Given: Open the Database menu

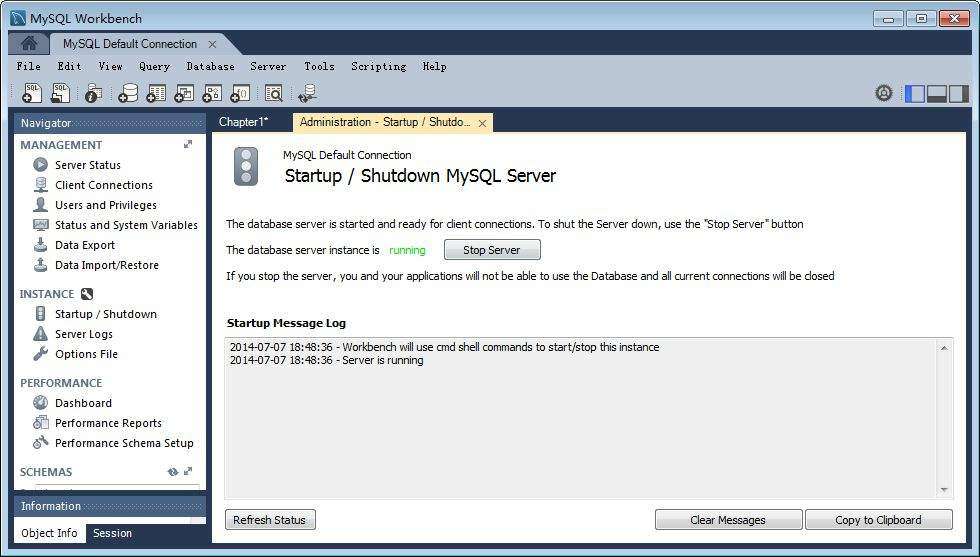Looking at the screenshot, I should coord(211,66).
